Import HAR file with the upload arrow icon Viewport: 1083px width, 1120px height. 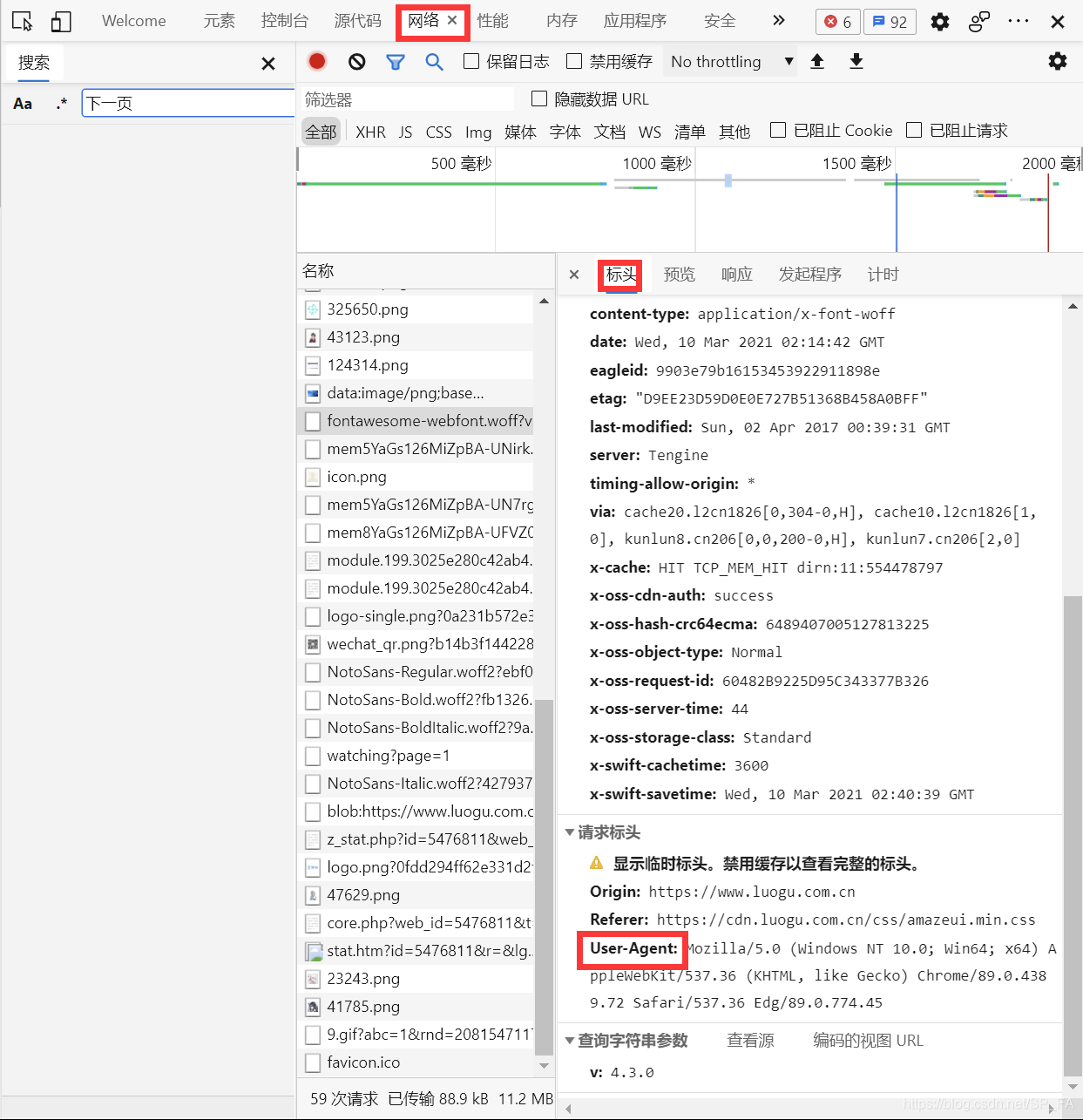click(817, 61)
